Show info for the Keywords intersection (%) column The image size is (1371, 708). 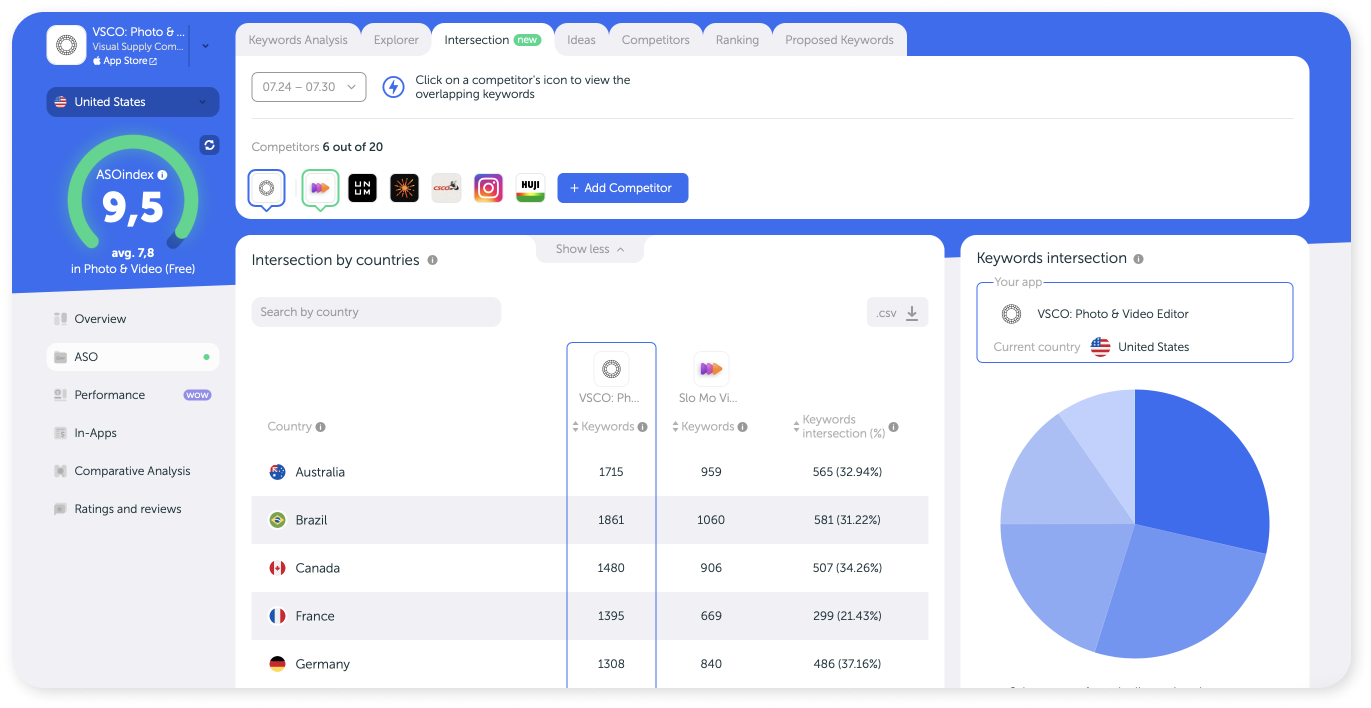coord(893,427)
